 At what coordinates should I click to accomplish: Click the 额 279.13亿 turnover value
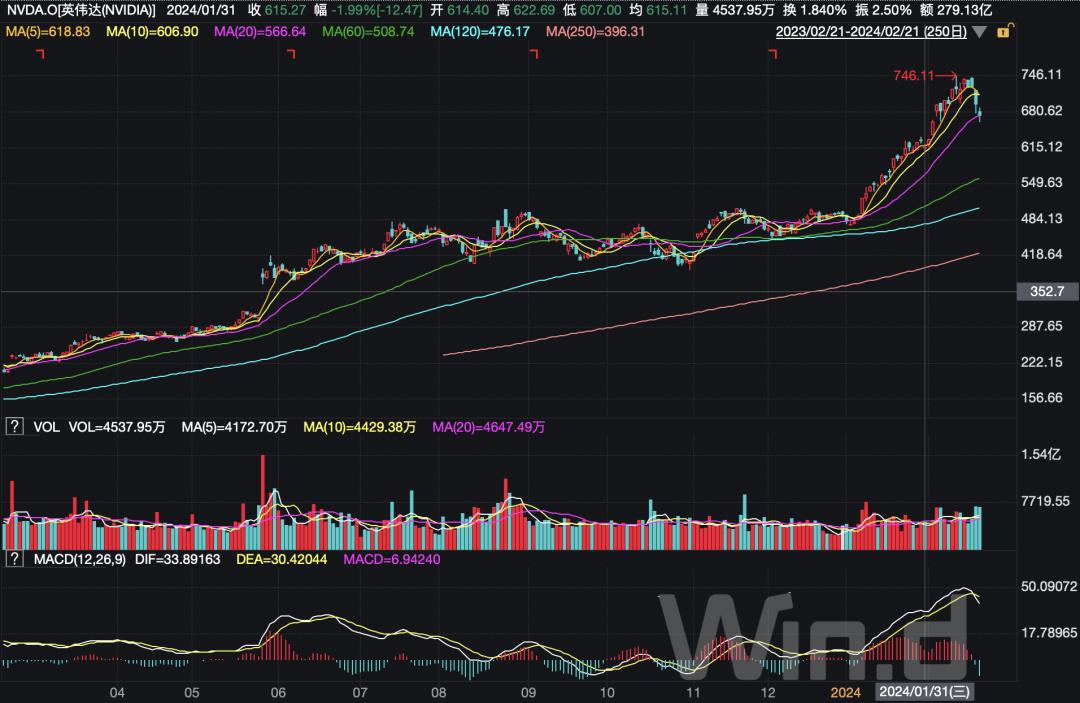(956, 10)
